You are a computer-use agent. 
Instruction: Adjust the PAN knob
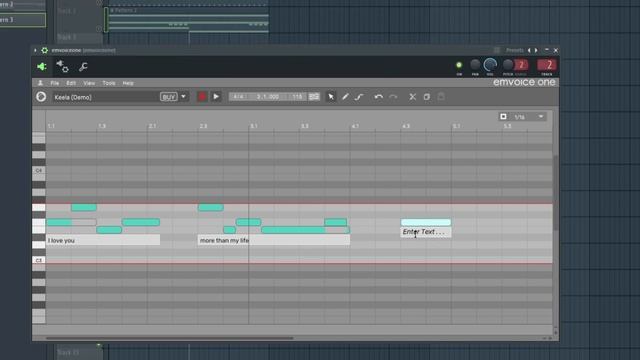pyautogui.click(x=475, y=64)
